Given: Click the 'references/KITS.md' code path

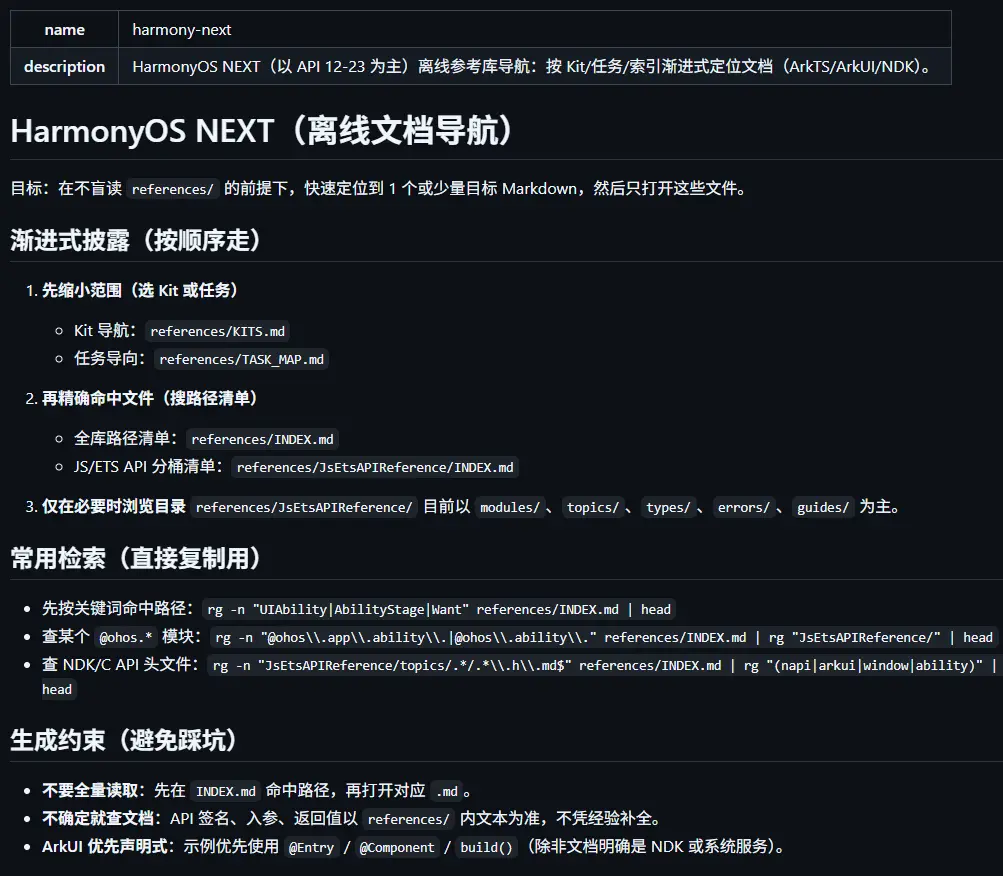Looking at the screenshot, I should [x=217, y=331].
